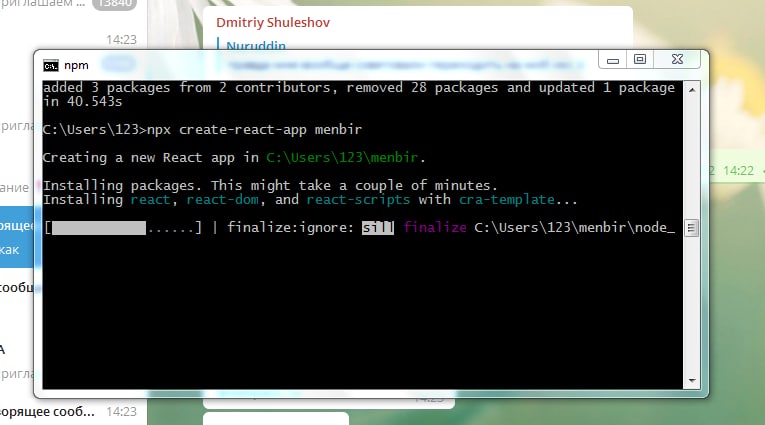Open Dmitriy Shuleshov sender name in chat
This screenshot has height=425, width=765.
[x=273, y=22]
